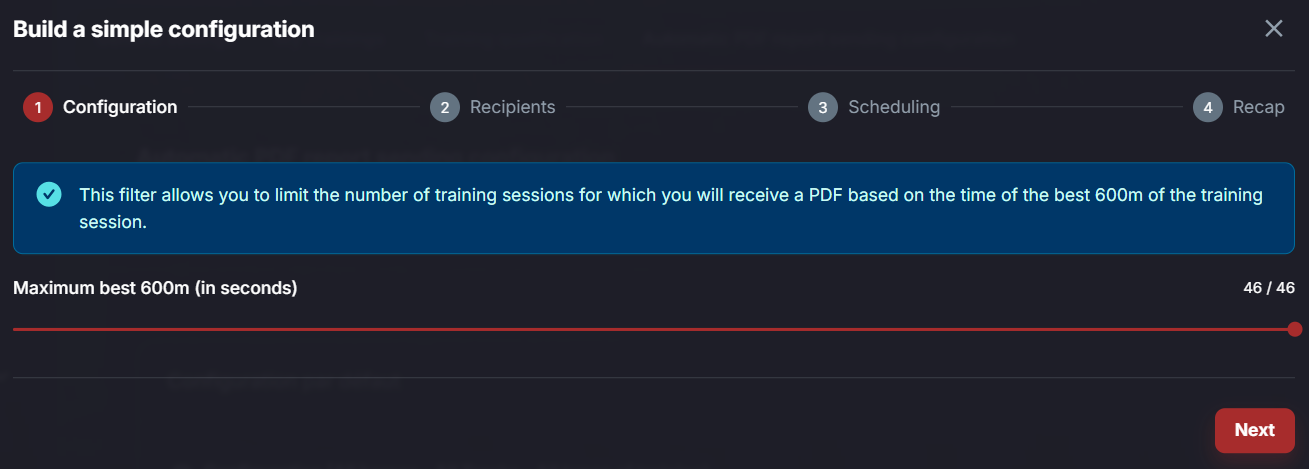Click the Build a simple configuration title

point(164,29)
